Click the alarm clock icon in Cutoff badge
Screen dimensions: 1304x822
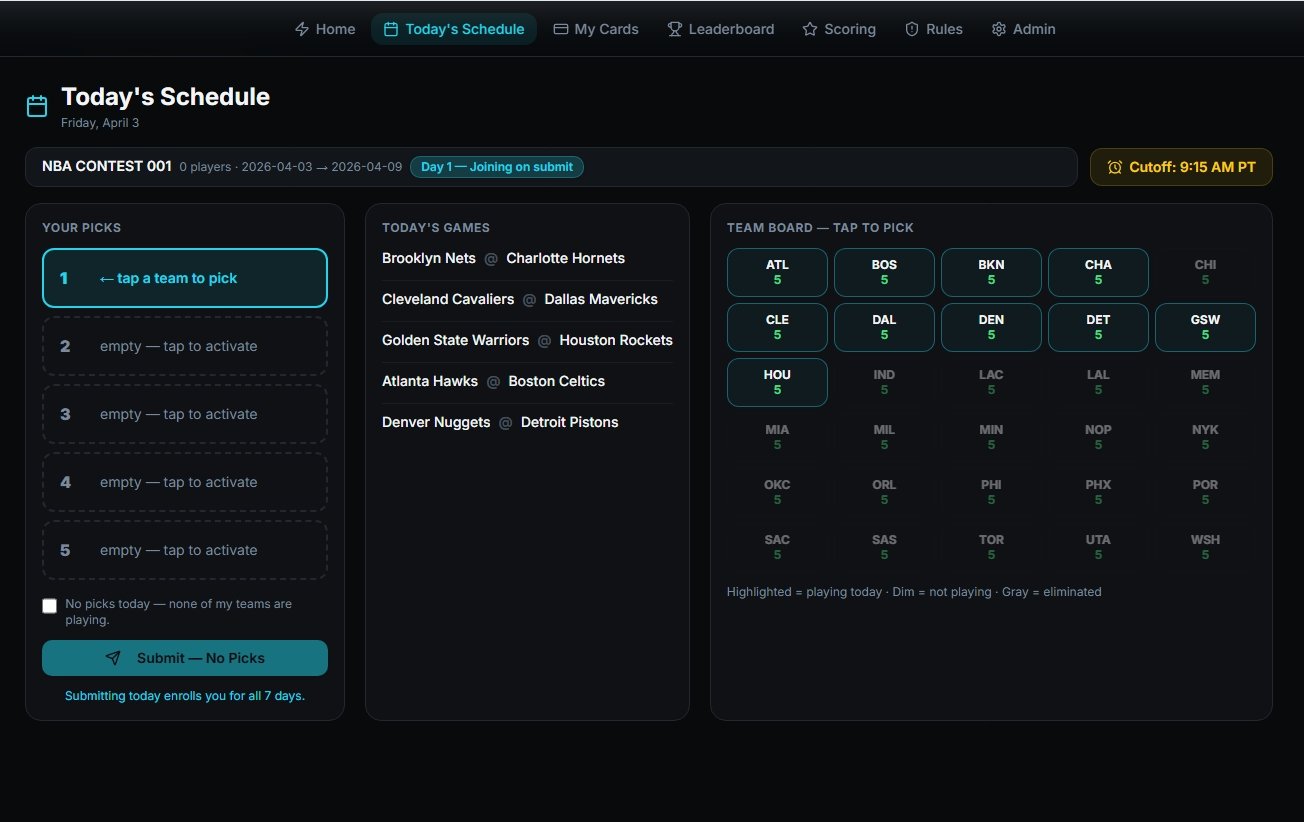(x=1115, y=167)
